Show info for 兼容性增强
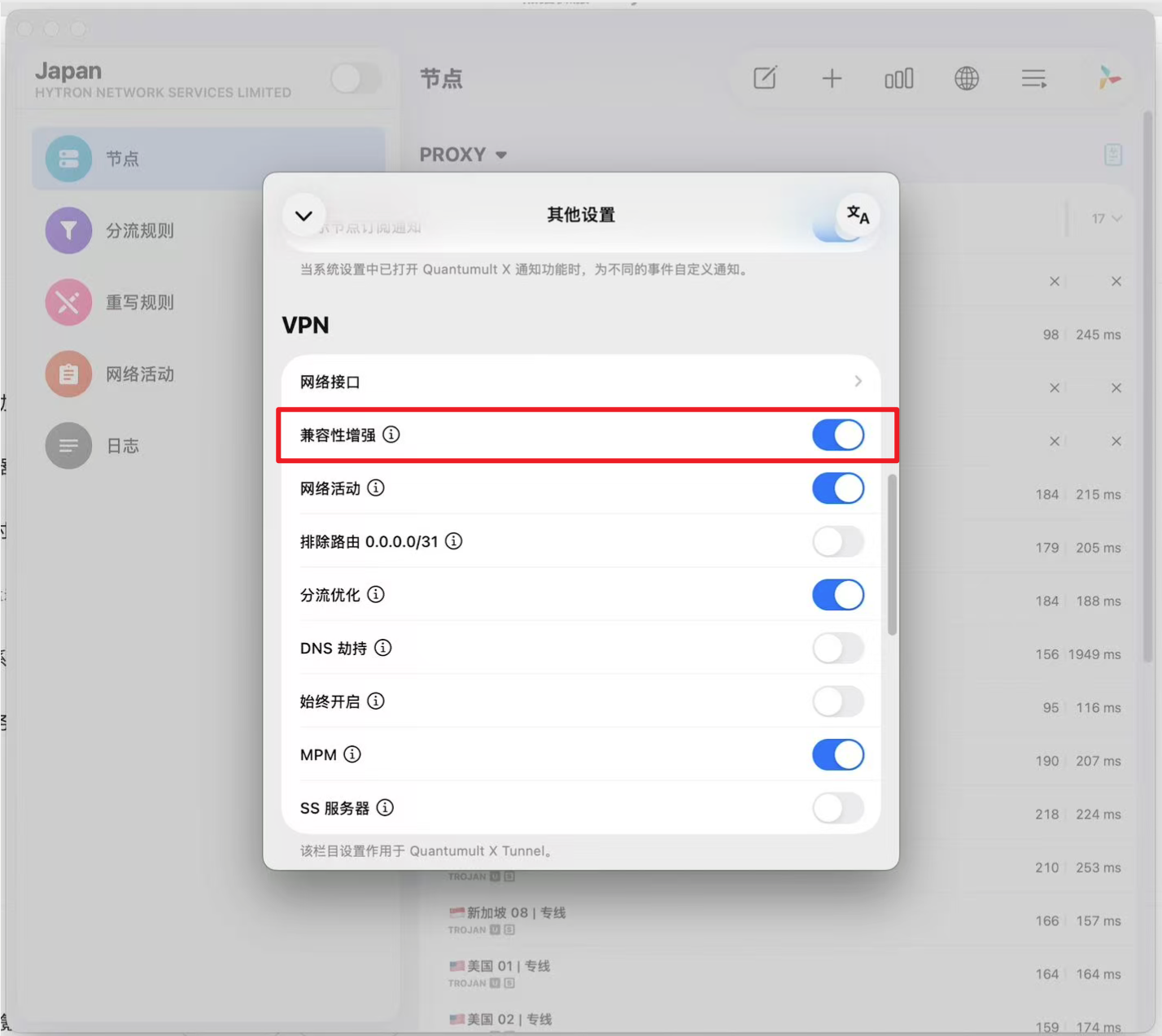Viewport: 1162px width, 1036px height. [x=391, y=435]
